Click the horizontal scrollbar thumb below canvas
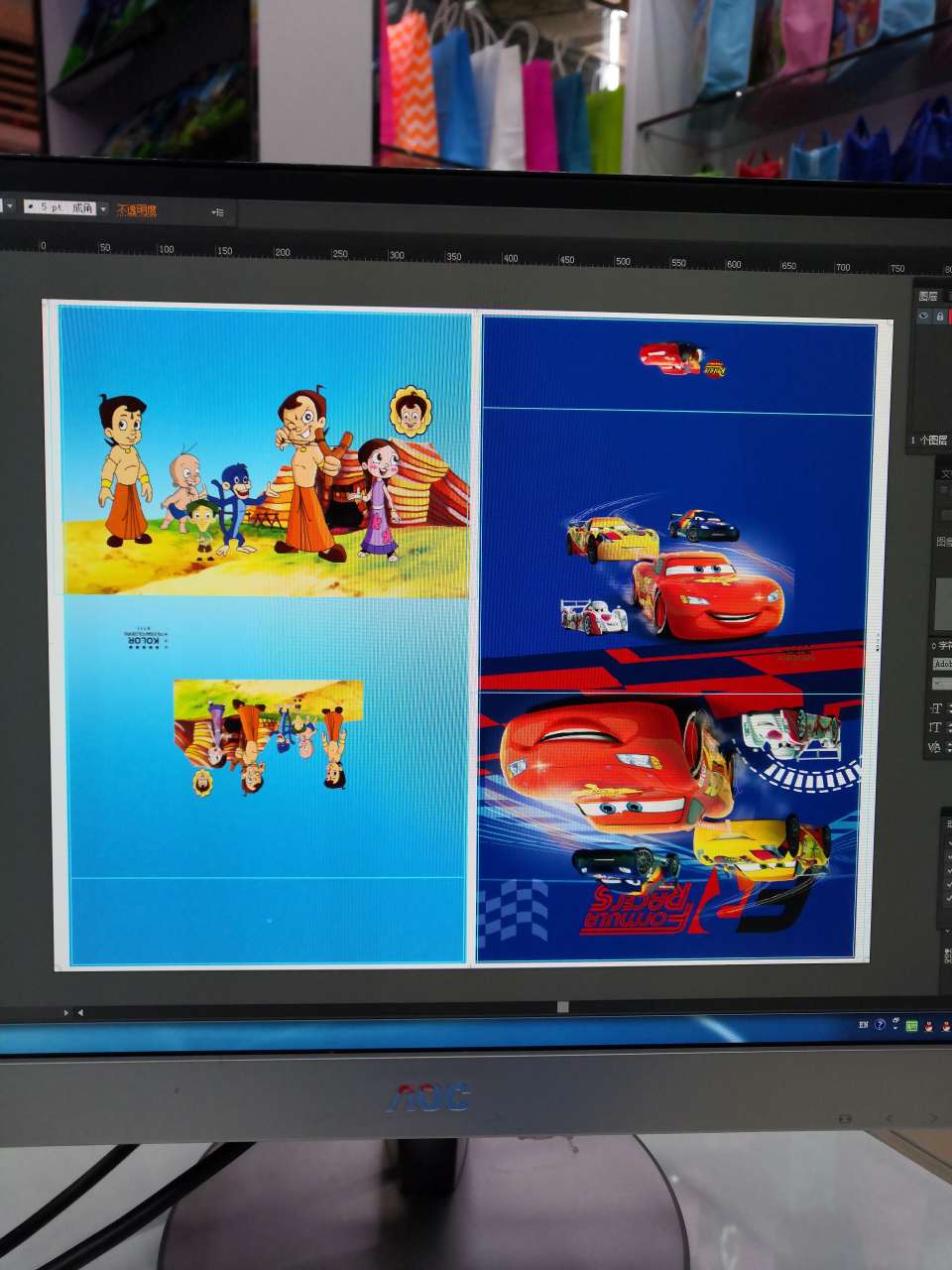Screen dimensions: 952x1270 (562, 1007)
